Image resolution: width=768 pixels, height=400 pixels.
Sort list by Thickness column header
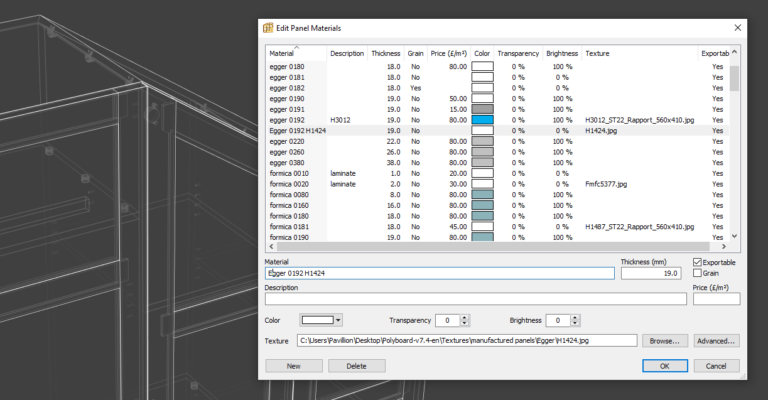point(385,53)
